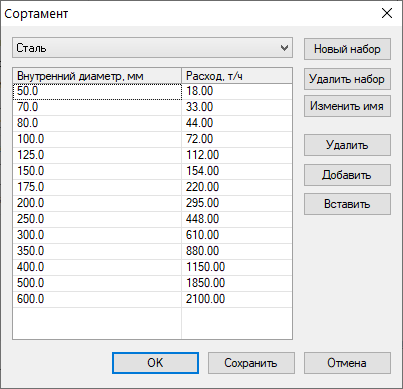403x389 pixels.
Task: Cancel with the Отмена button
Action: pyautogui.click(x=347, y=363)
